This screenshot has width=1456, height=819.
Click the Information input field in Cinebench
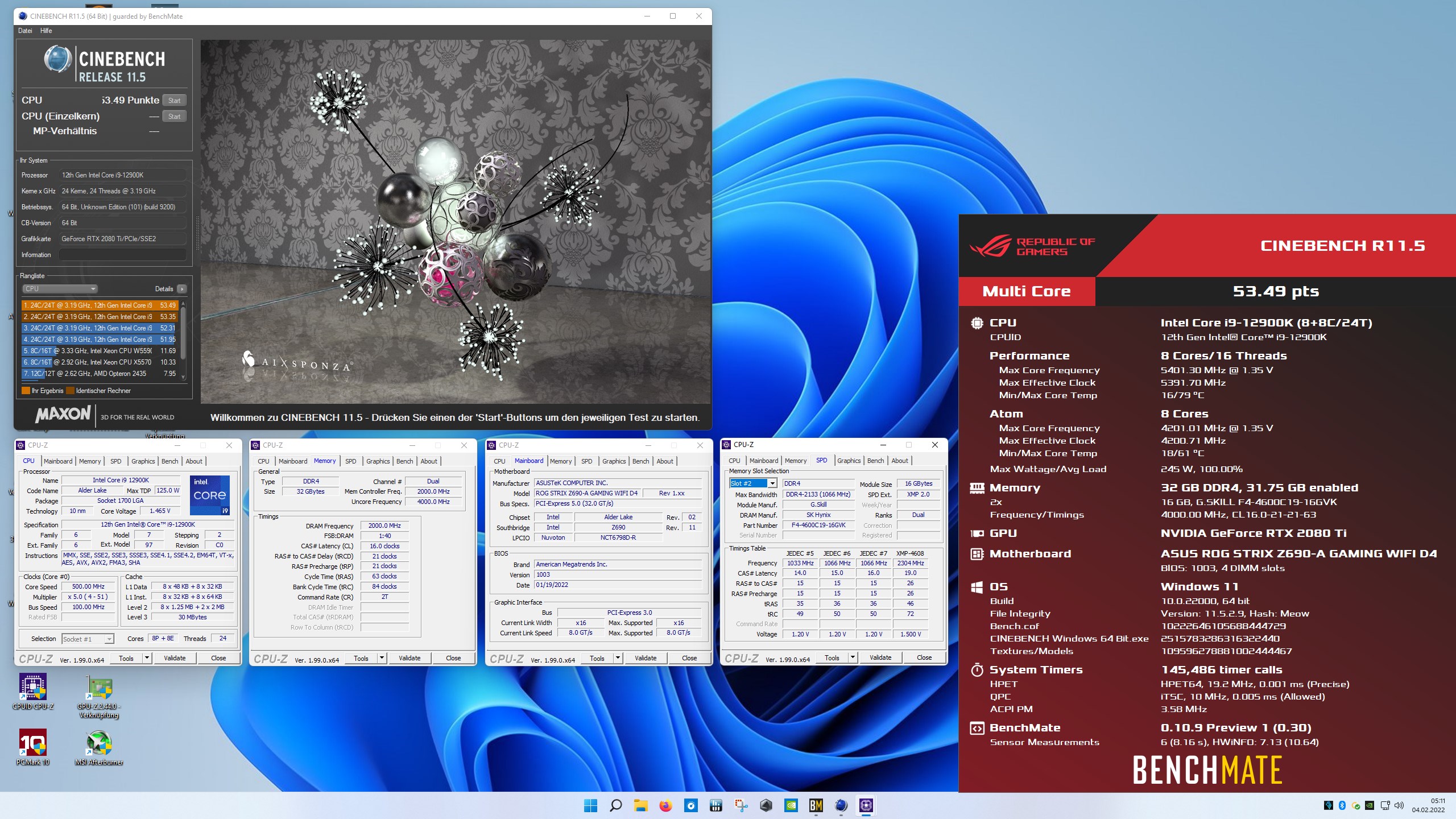click(123, 255)
